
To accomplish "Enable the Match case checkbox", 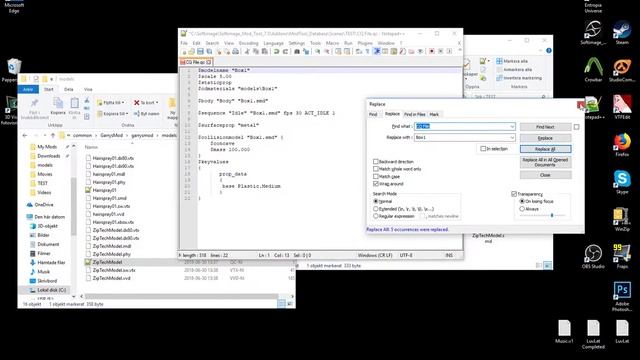I will [x=376, y=176].
